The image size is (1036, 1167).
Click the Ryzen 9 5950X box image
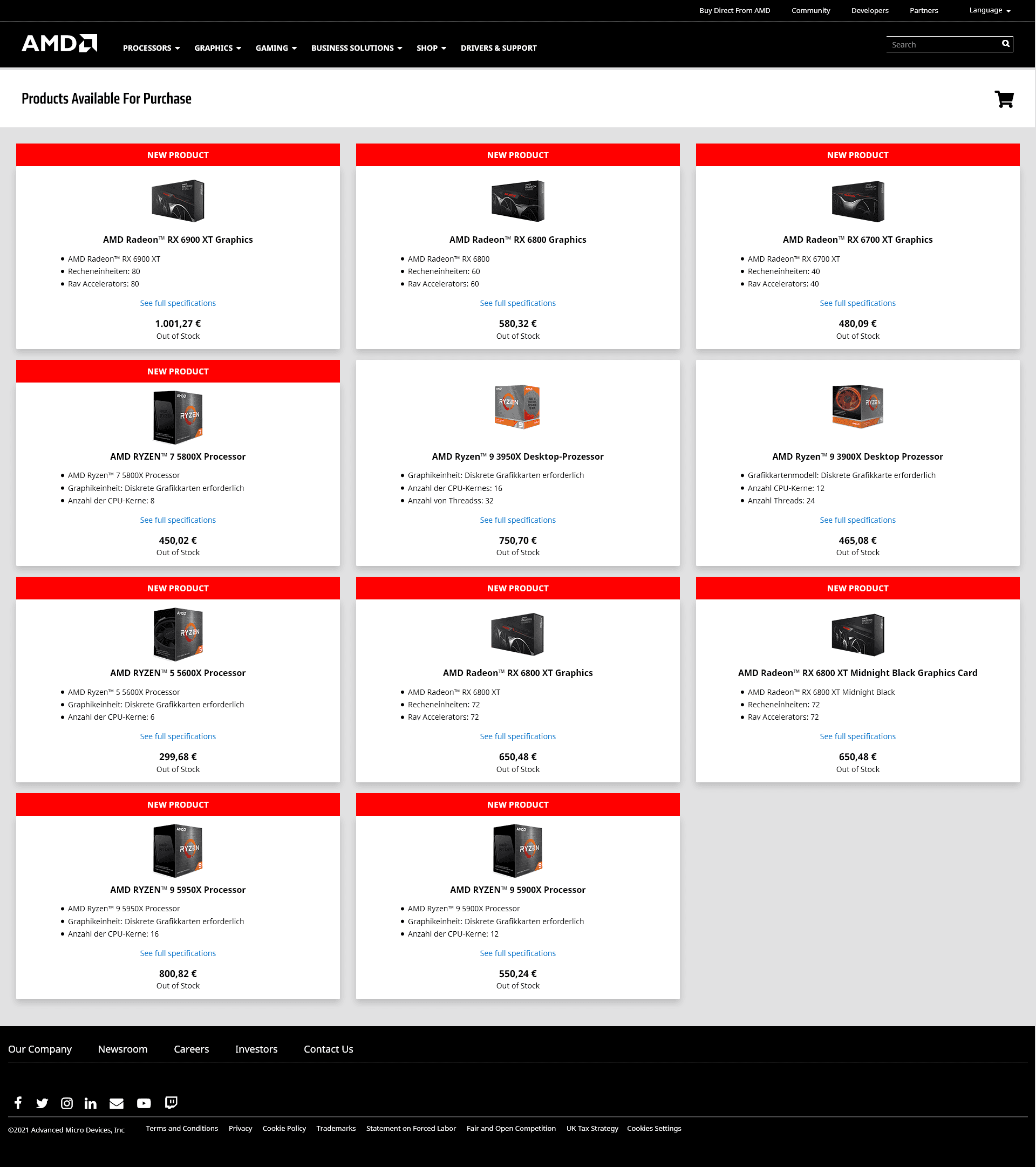pos(178,851)
